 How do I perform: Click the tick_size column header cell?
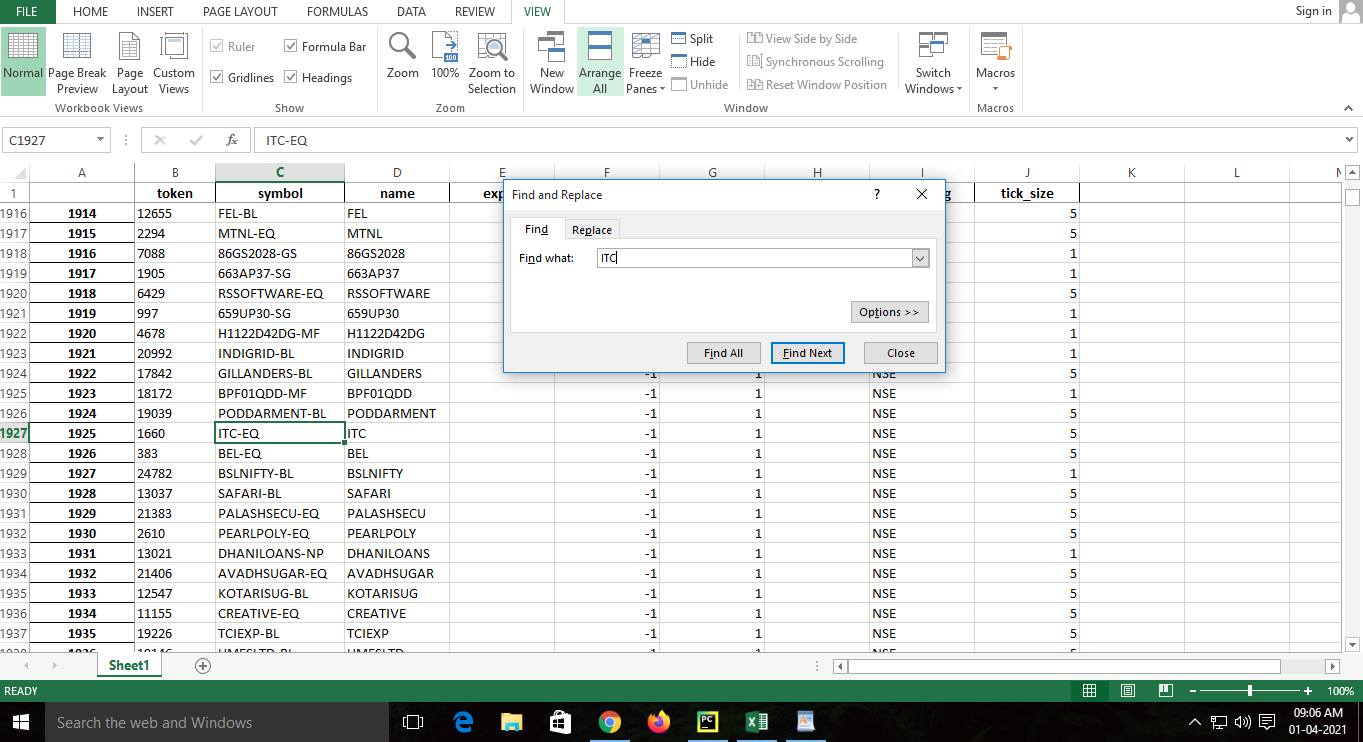pos(1027,193)
